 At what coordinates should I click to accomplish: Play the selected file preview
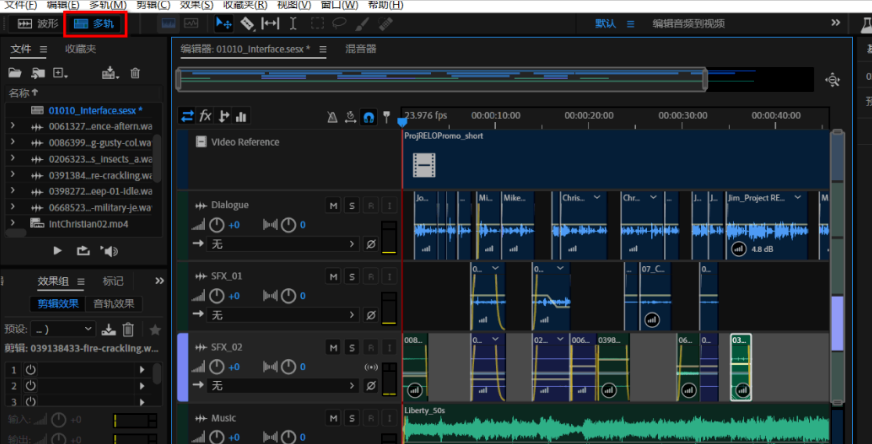57,251
